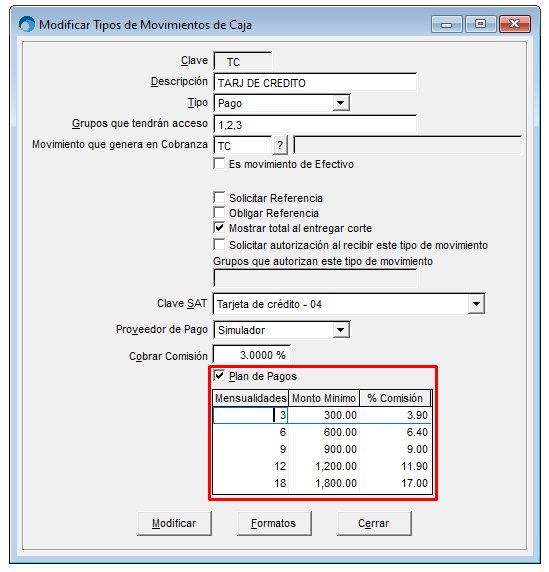Click the Mensualidades column header
Screen dimensions: 549x572
click(x=251, y=398)
